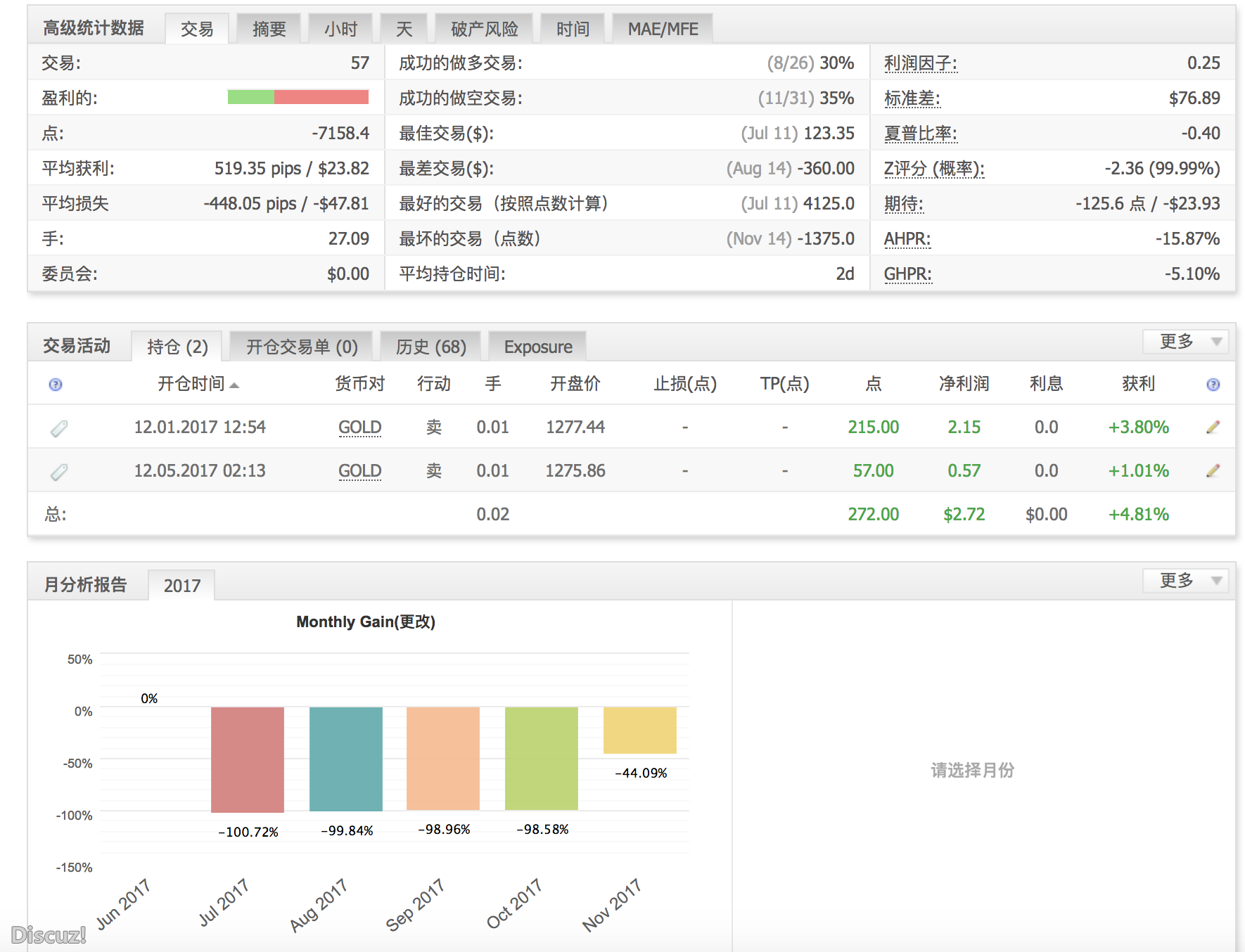This screenshot has height=952, width=1245.
Task: Open the 开仓交易单 (0) tab
Action: click(x=302, y=347)
